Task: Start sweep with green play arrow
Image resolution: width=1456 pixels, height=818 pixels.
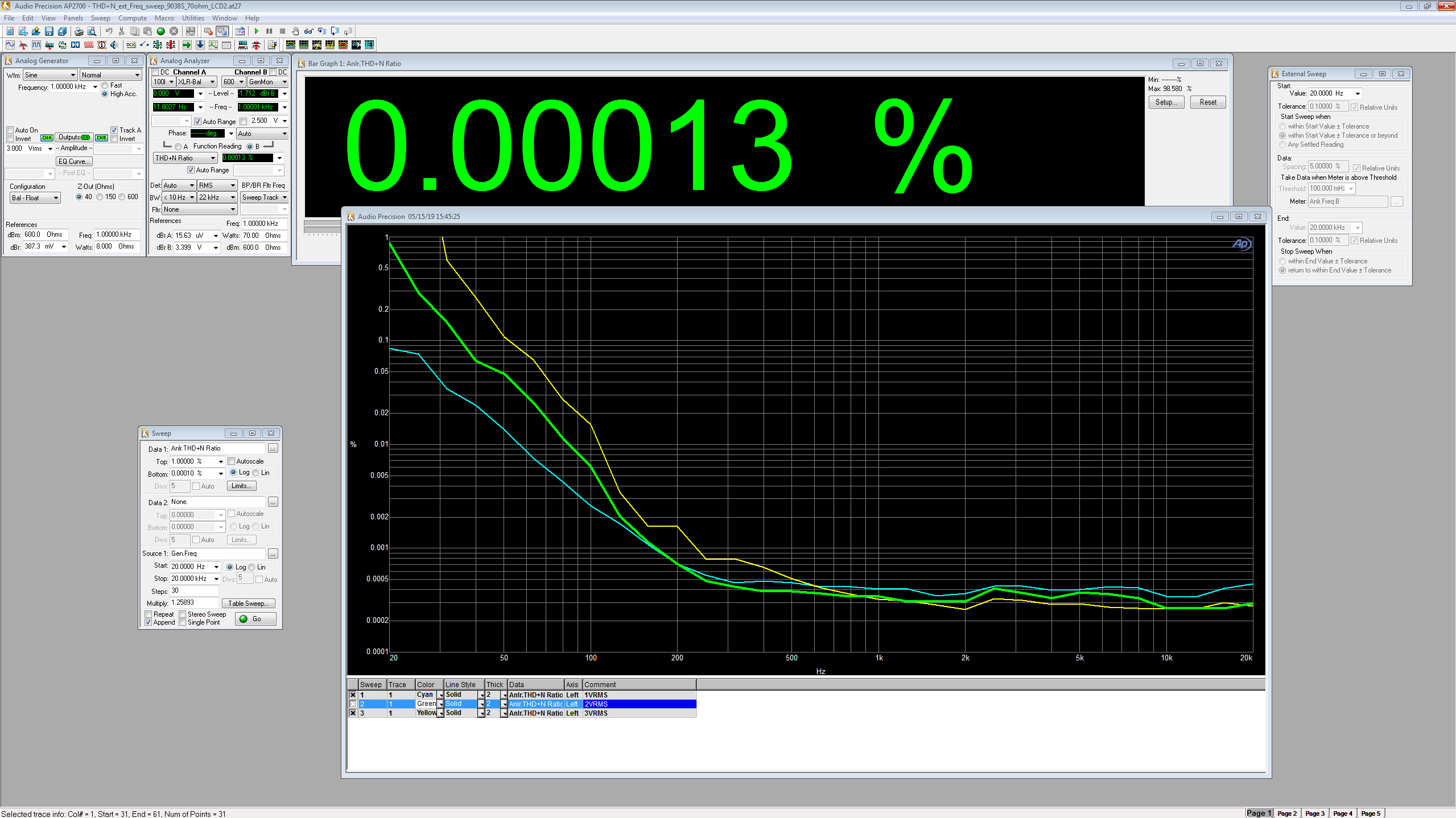Action: click(x=257, y=31)
